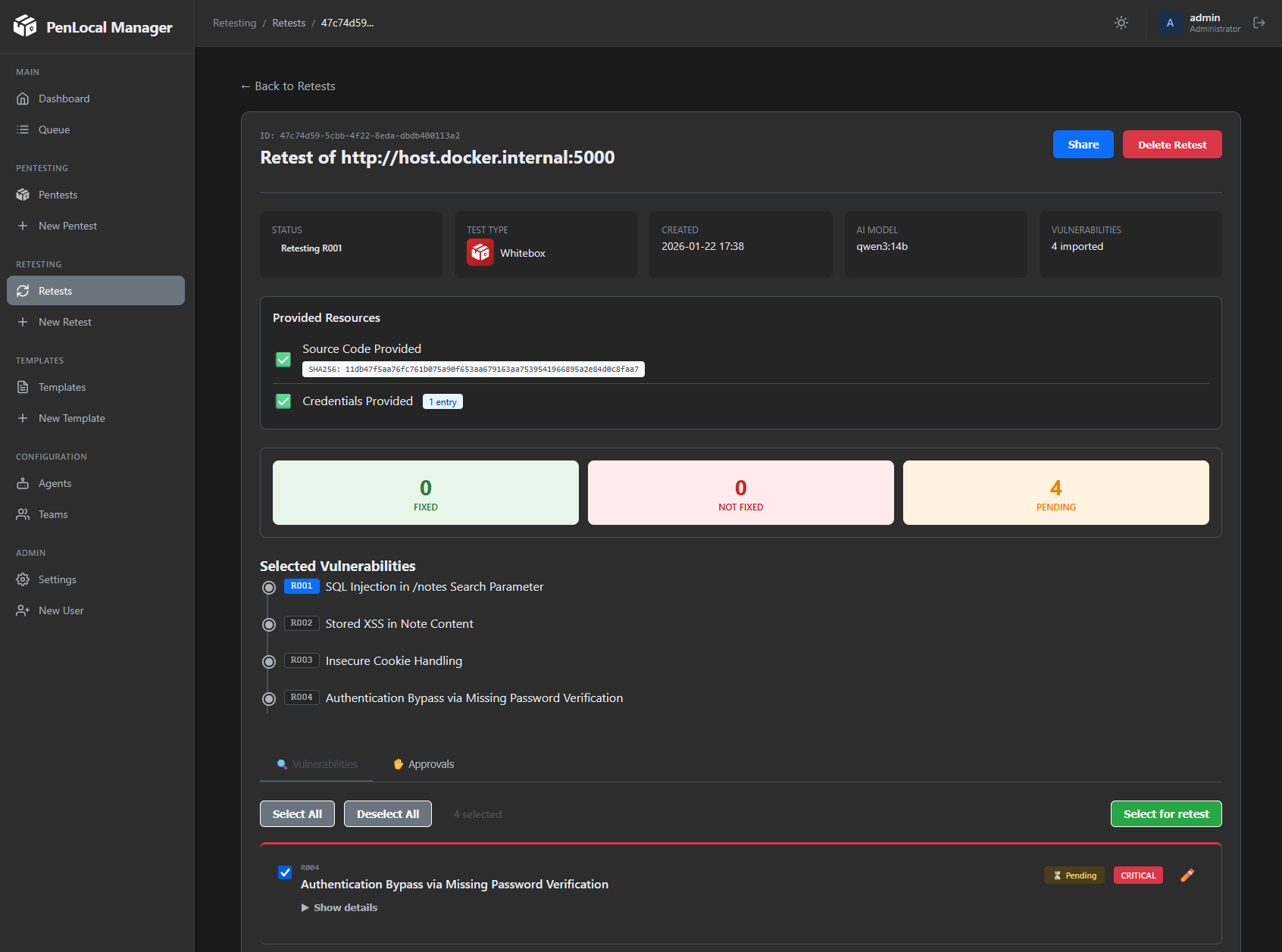Image resolution: width=1282 pixels, height=952 pixels.
Task: Click the orange Pending count card
Action: 1055,493
